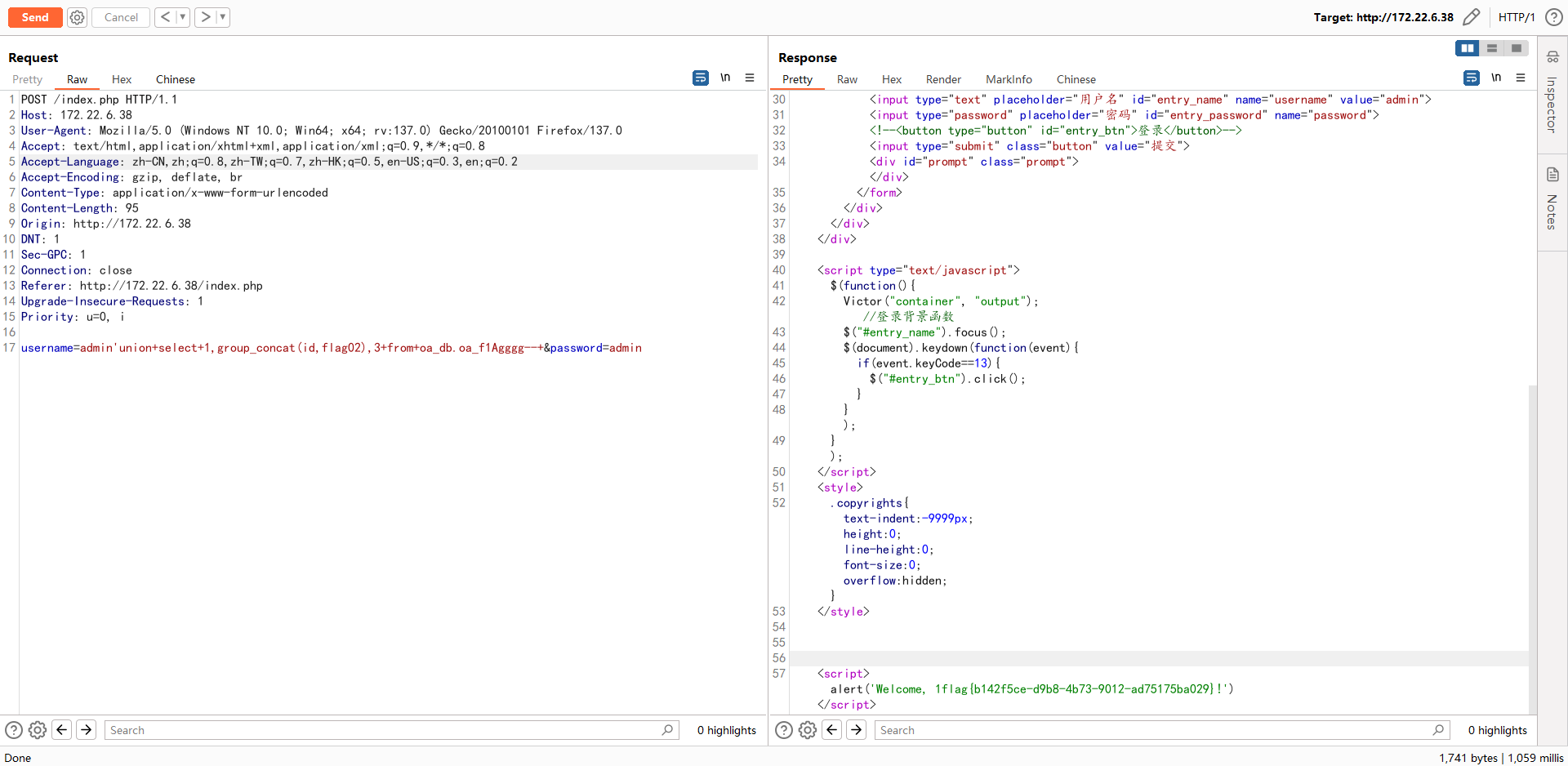Open Response search help icon
The image size is (1568, 766).
pos(784,730)
